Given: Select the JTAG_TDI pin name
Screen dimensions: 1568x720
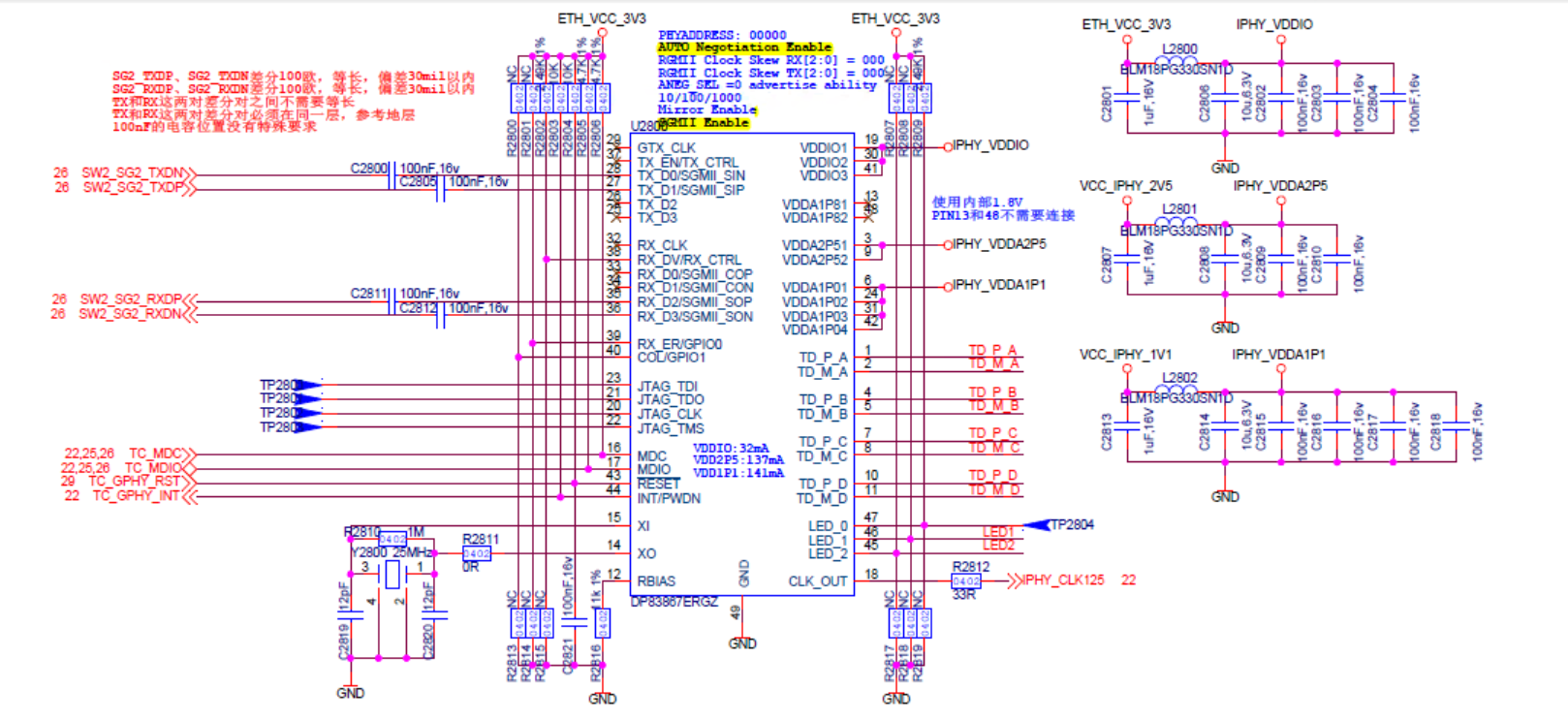Looking at the screenshot, I should pos(668,387).
